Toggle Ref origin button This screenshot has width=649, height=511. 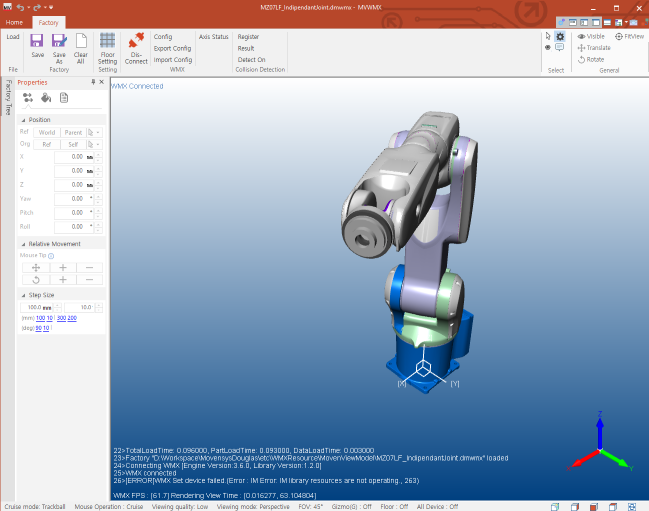[47, 144]
